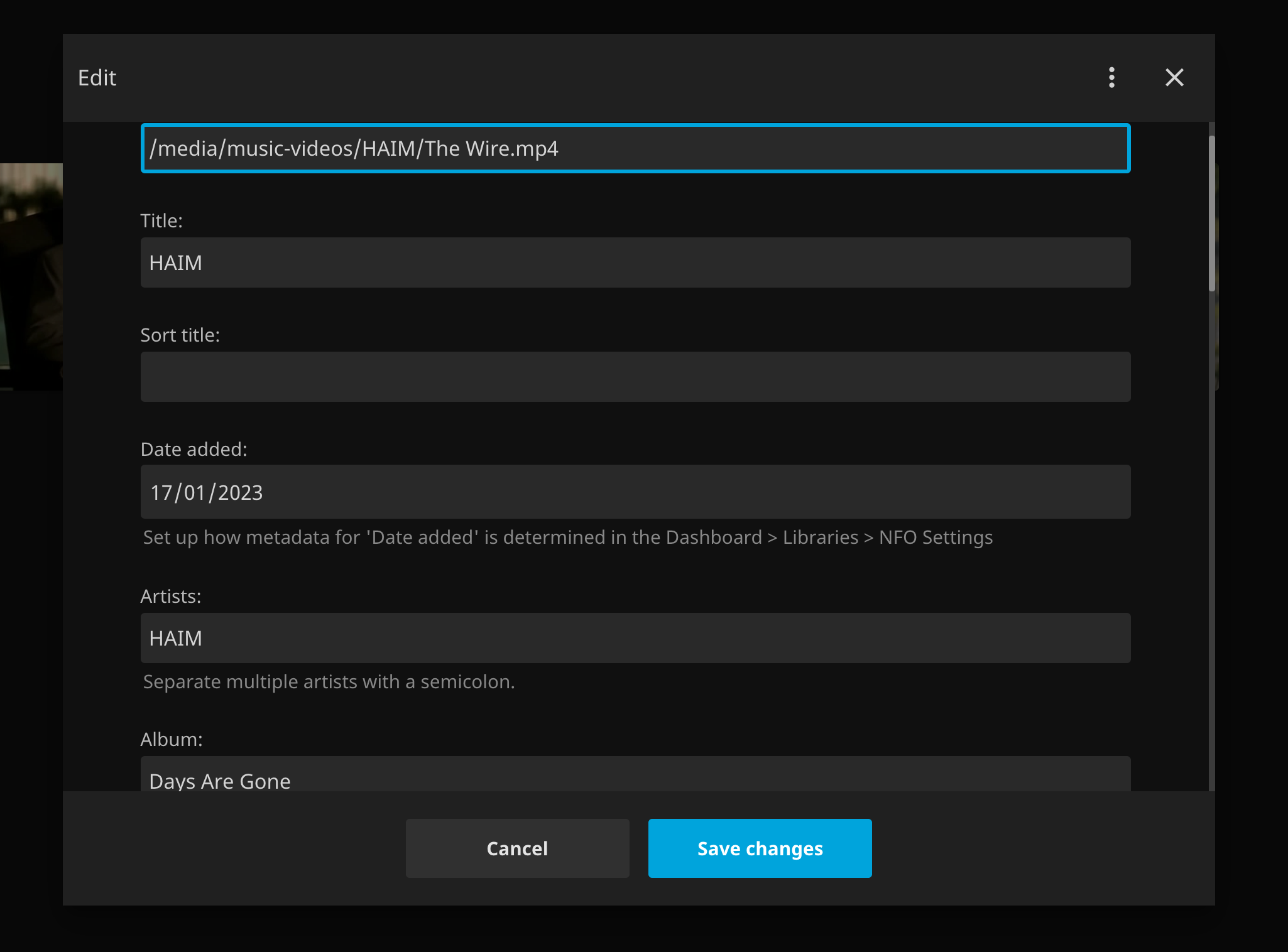The height and width of the screenshot is (952, 1288).
Task: Close the Edit dialog with X
Action: click(x=1174, y=77)
